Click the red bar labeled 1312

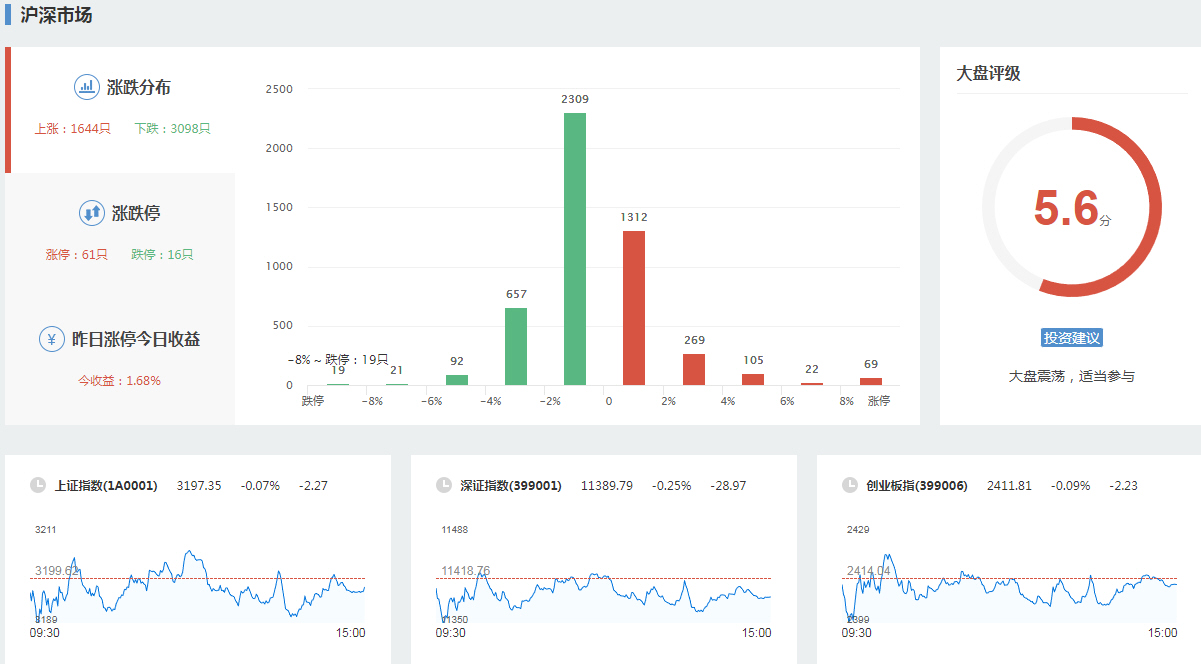click(x=634, y=308)
